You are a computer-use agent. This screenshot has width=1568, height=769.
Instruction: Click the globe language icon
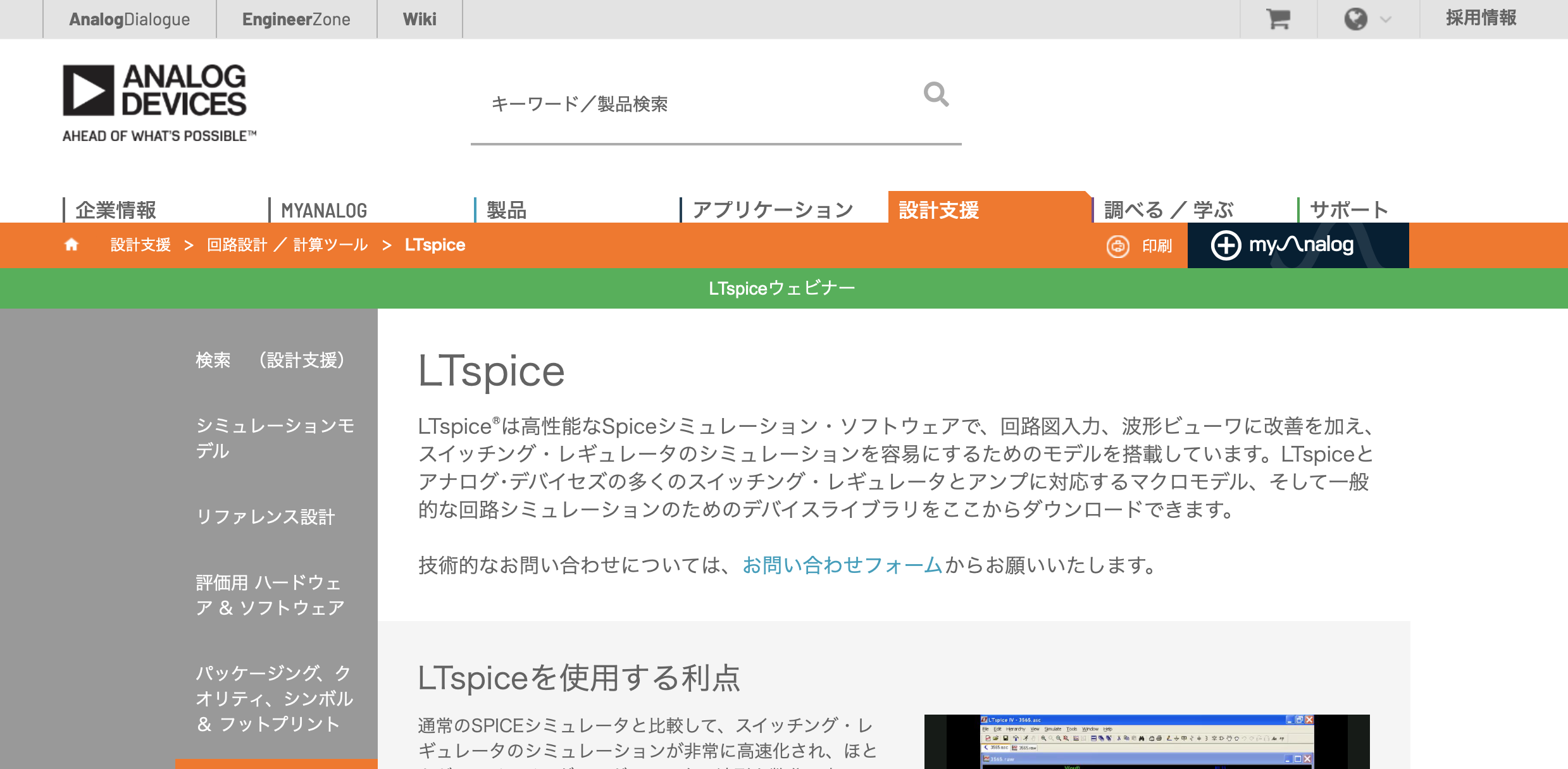(1355, 19)
